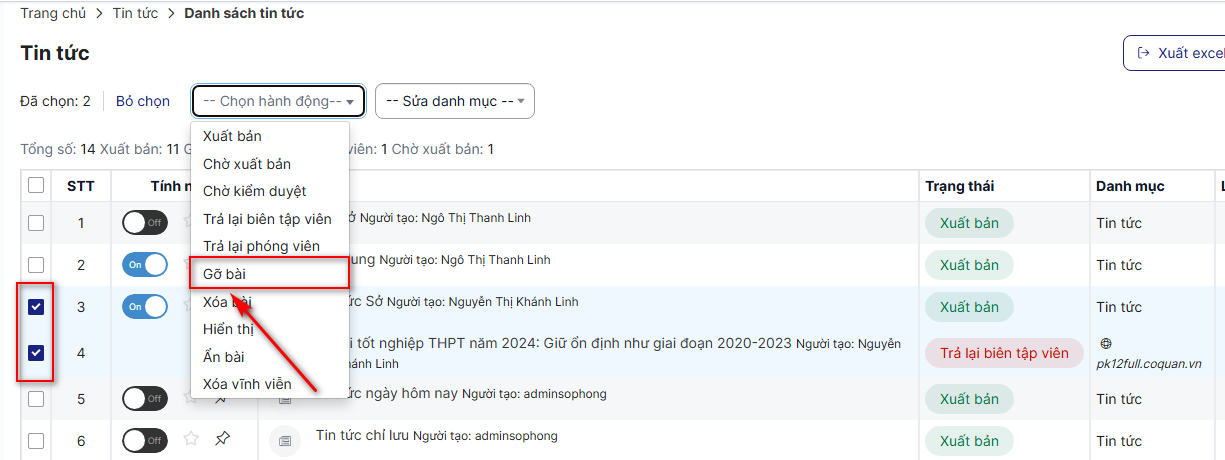Viewport: 1225px width, 460px height.
Task: Click the 'Trả lại biên tập viên' status badge
Action: pyautogui.click(x=1004, y=353)
